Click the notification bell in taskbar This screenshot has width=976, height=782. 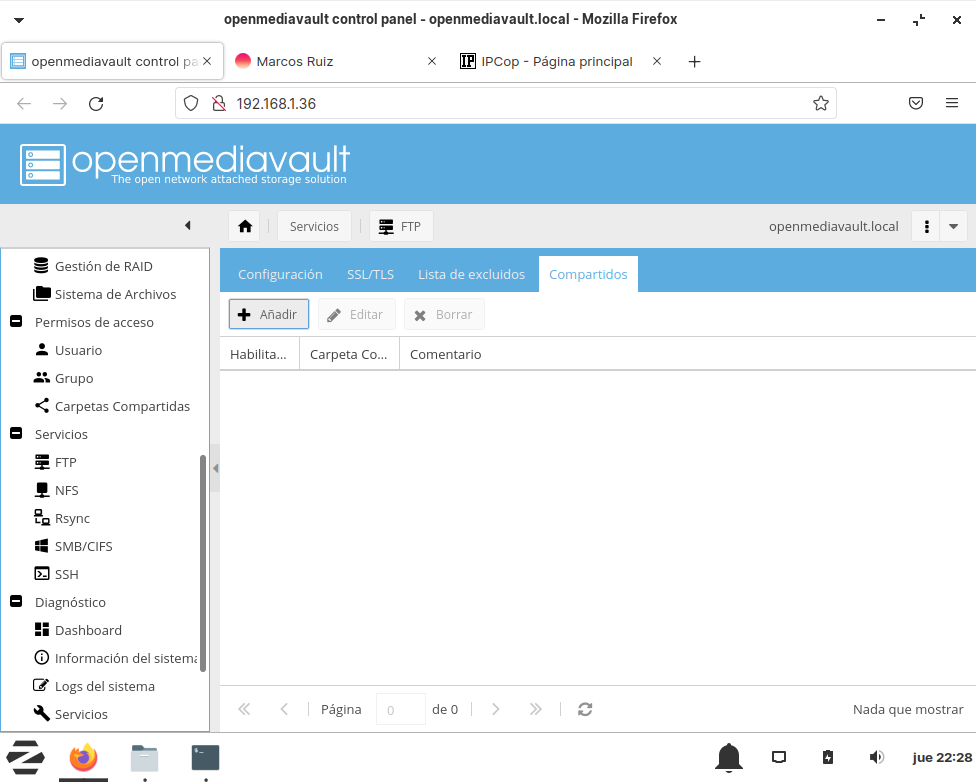tap(729, 757)
